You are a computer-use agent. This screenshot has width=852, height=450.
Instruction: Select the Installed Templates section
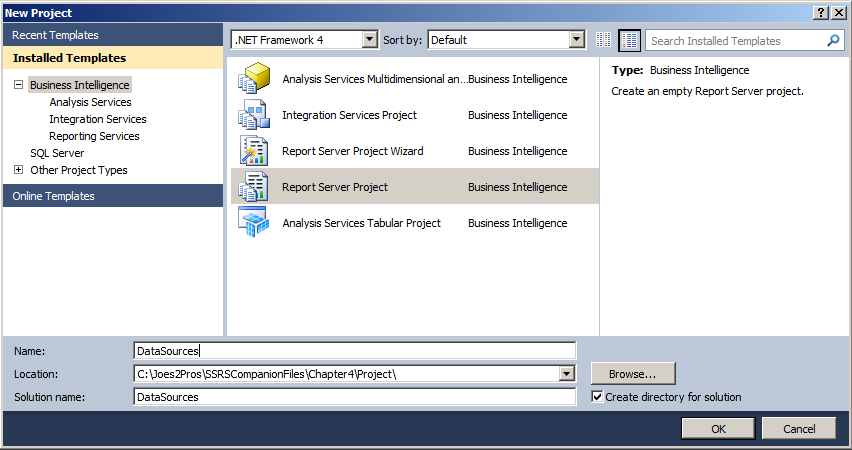pyautogui.click(x=112, y=58)
